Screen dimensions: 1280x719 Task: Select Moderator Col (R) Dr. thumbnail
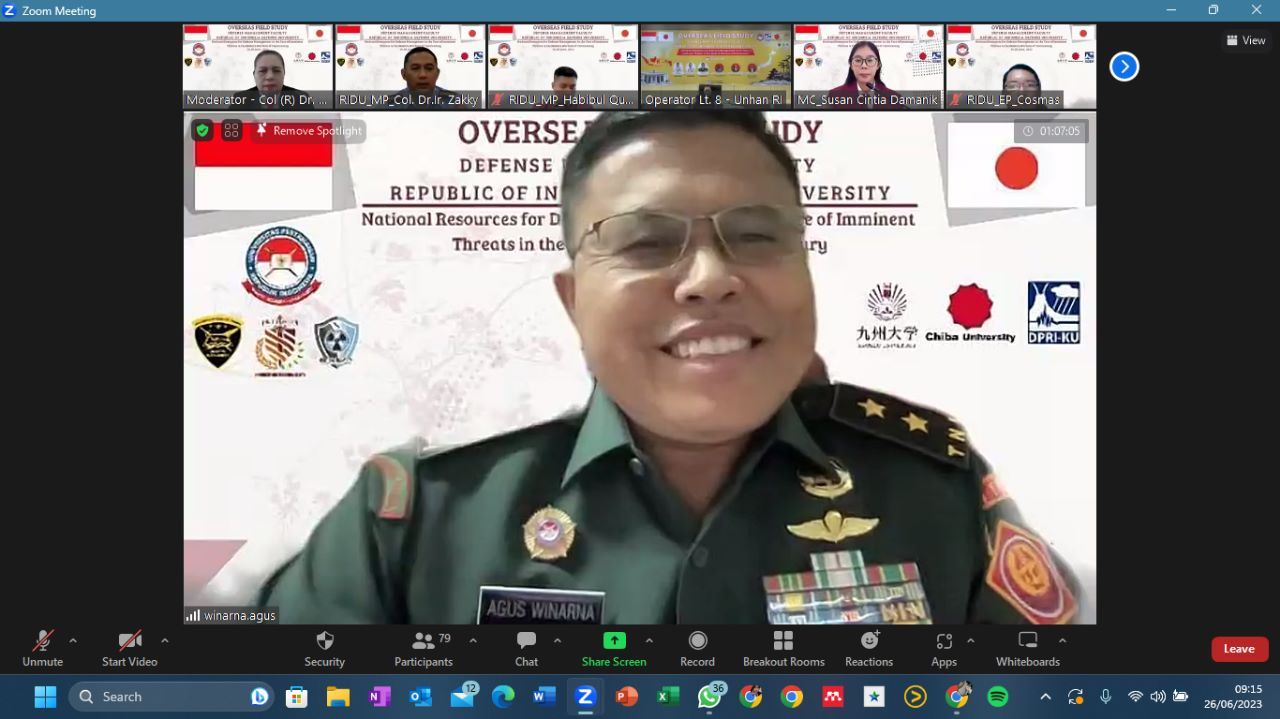[258, 66]
